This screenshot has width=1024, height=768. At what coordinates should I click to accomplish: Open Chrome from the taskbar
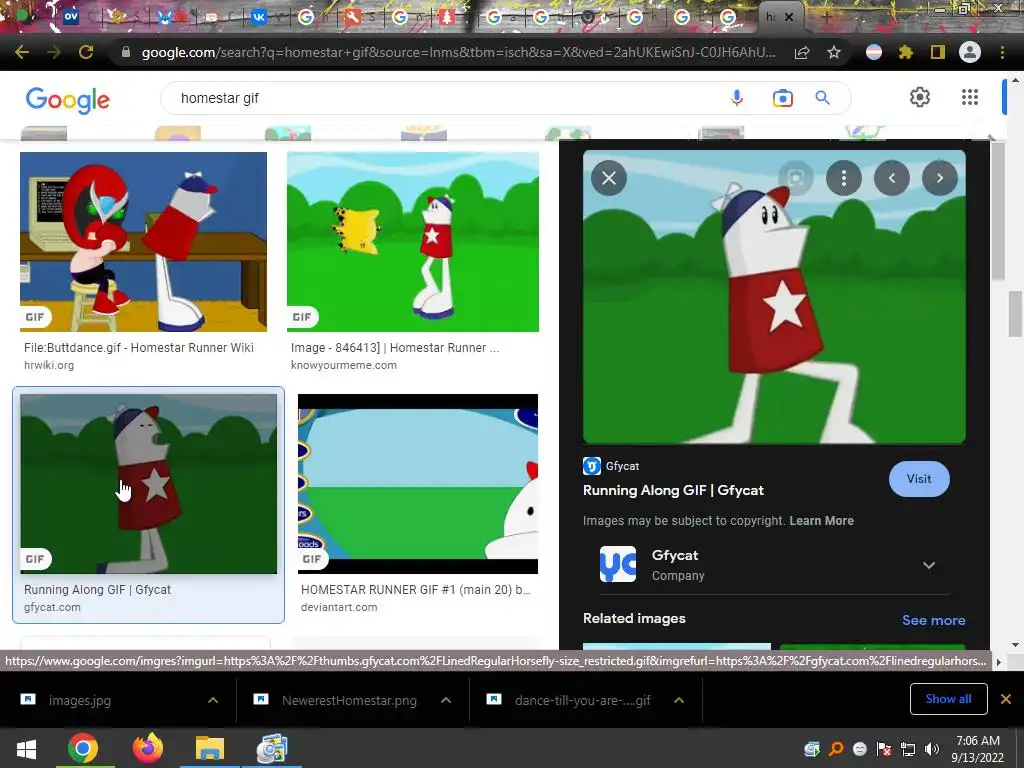tap(82, 748)
